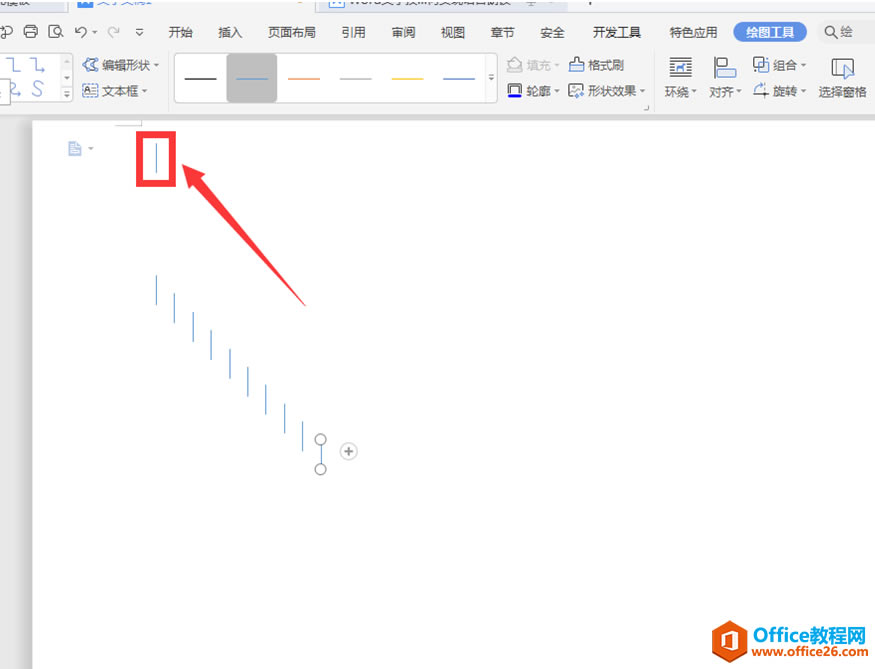The width and height of the screenshot is (875, 669).
Task: Click the 对齐 align icon
Action: coord(724,68)
